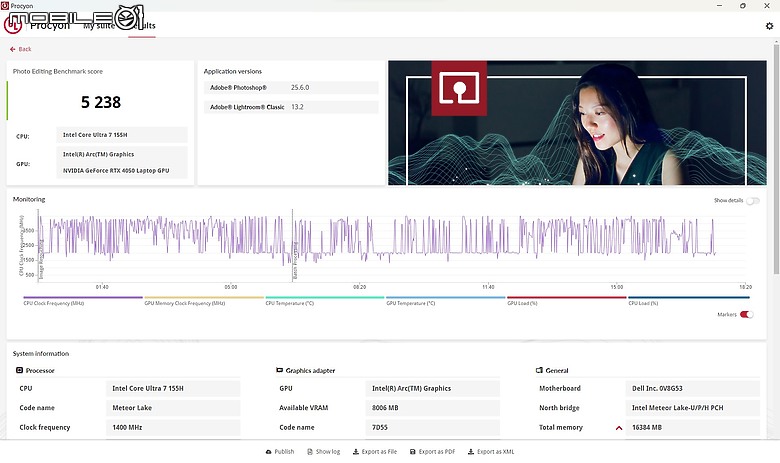
Task: Click NVIDIA GeForce RTX 4050 Laptop GPU text
Action: 116,171
